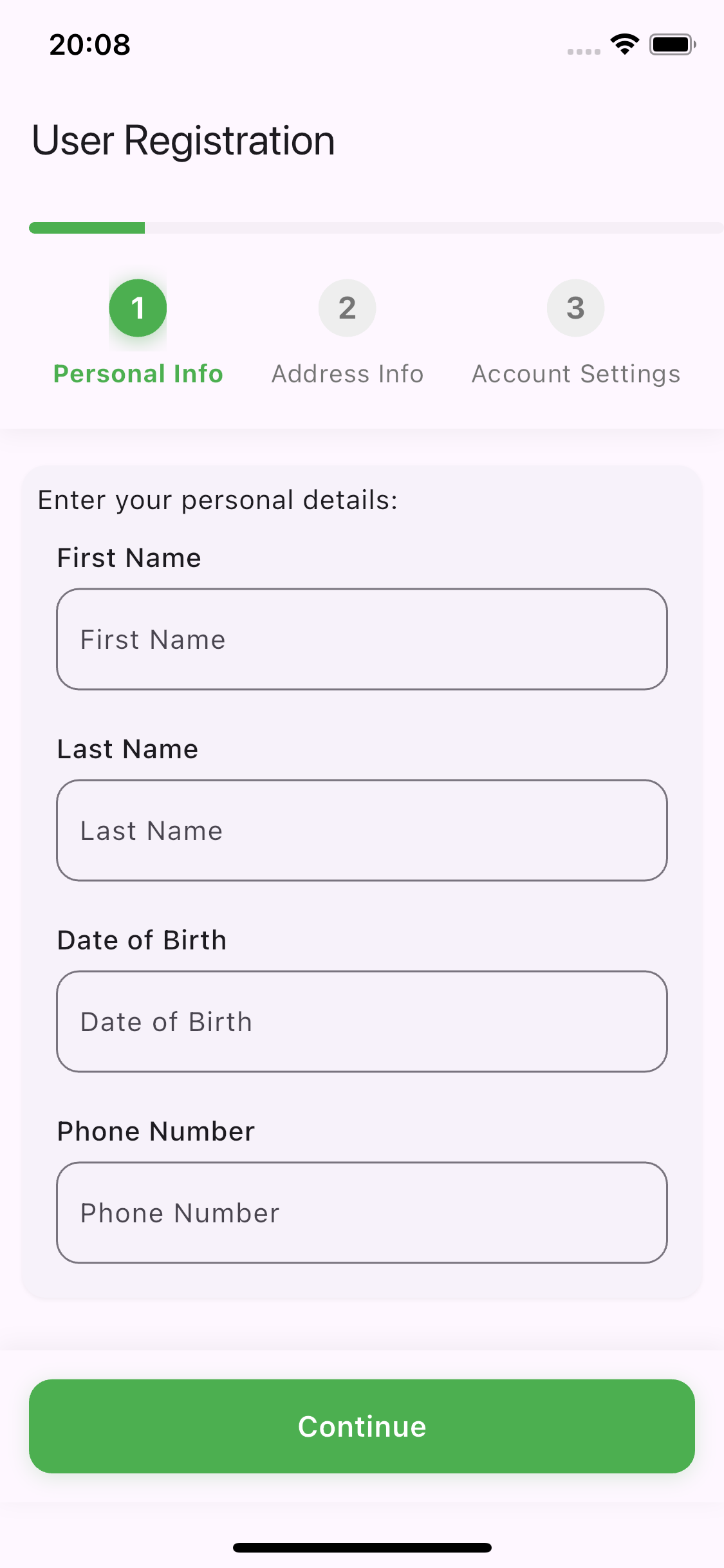Tap the step 3 circle icon
Viewport: 724px width, 1568px height.
575,308
